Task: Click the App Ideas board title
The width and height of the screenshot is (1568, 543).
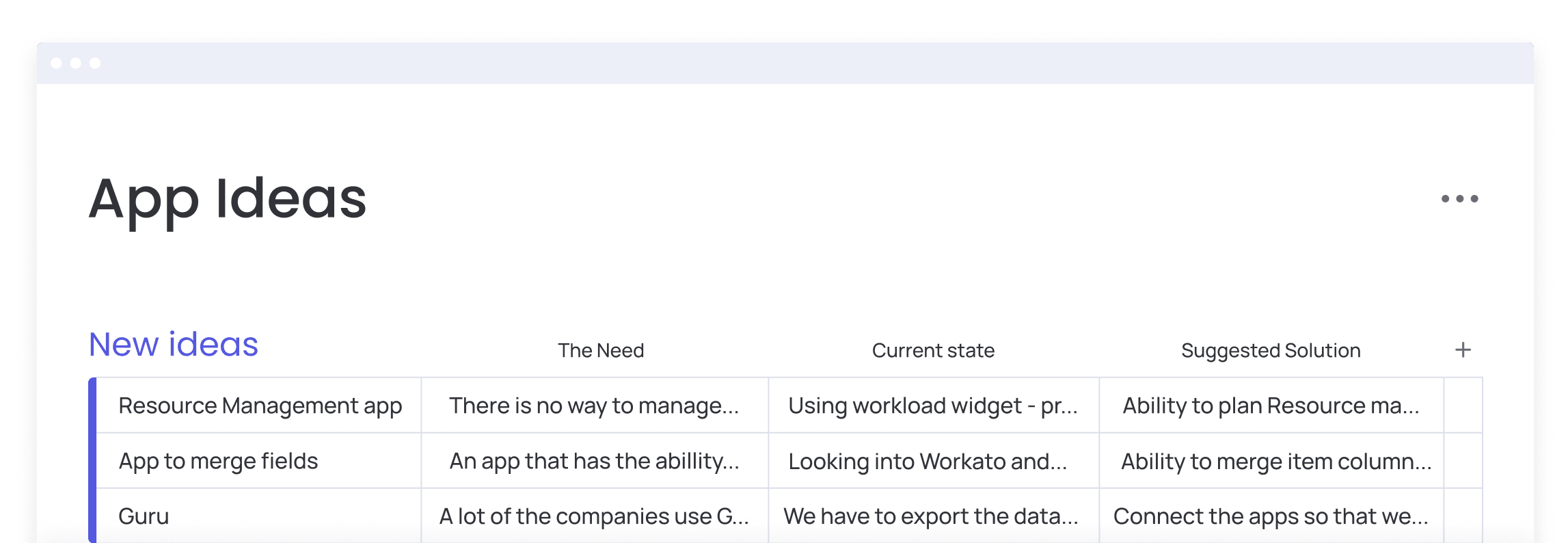Action: (228, 200)
